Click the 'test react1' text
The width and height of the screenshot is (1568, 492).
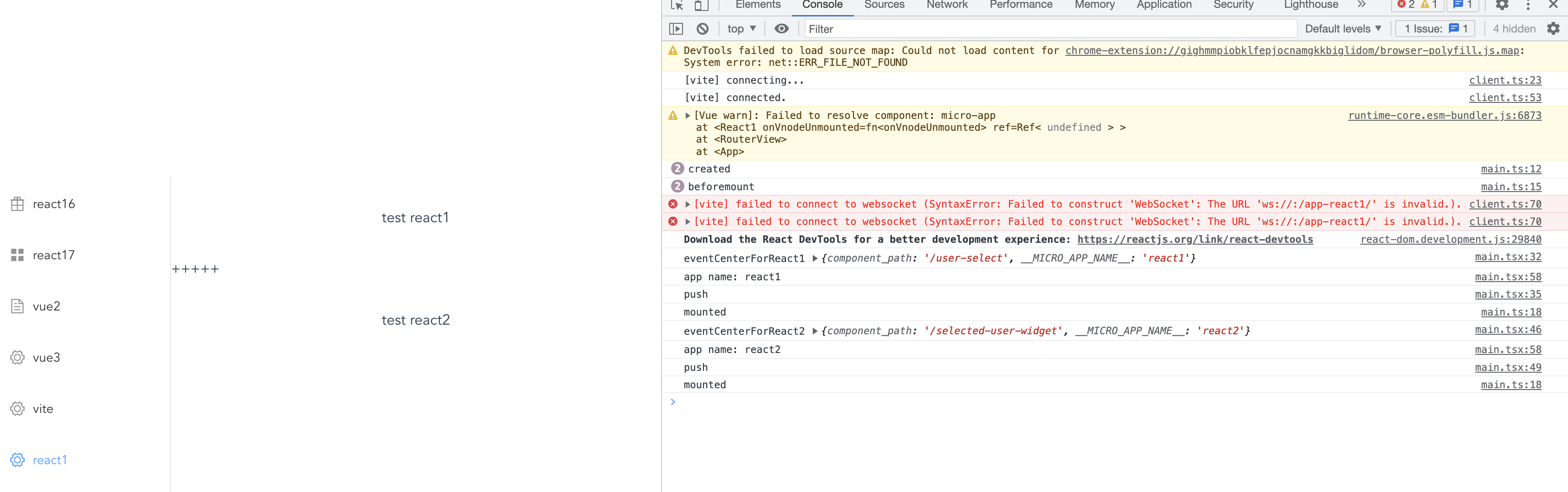click(x=415, y=218)
